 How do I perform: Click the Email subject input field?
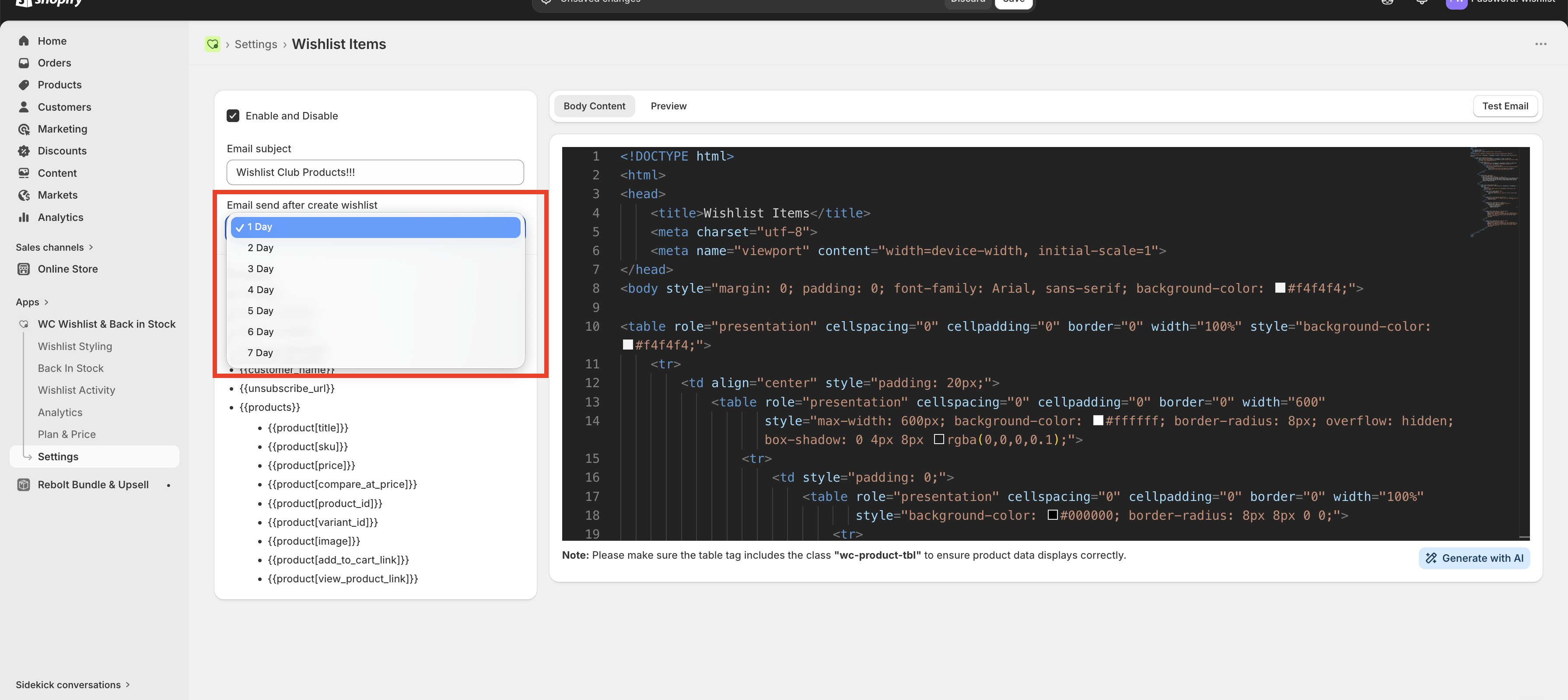click(x=375, y=172)
